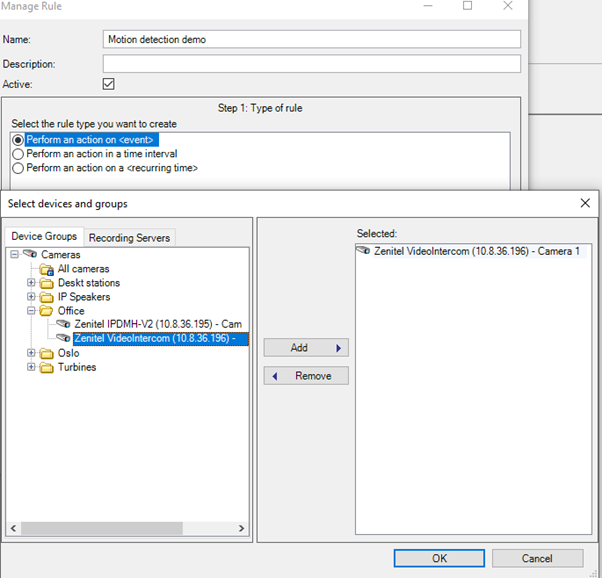Click the Turbines label
The width and height of the screenshot is (602, 578).
(x=77, y=367)
